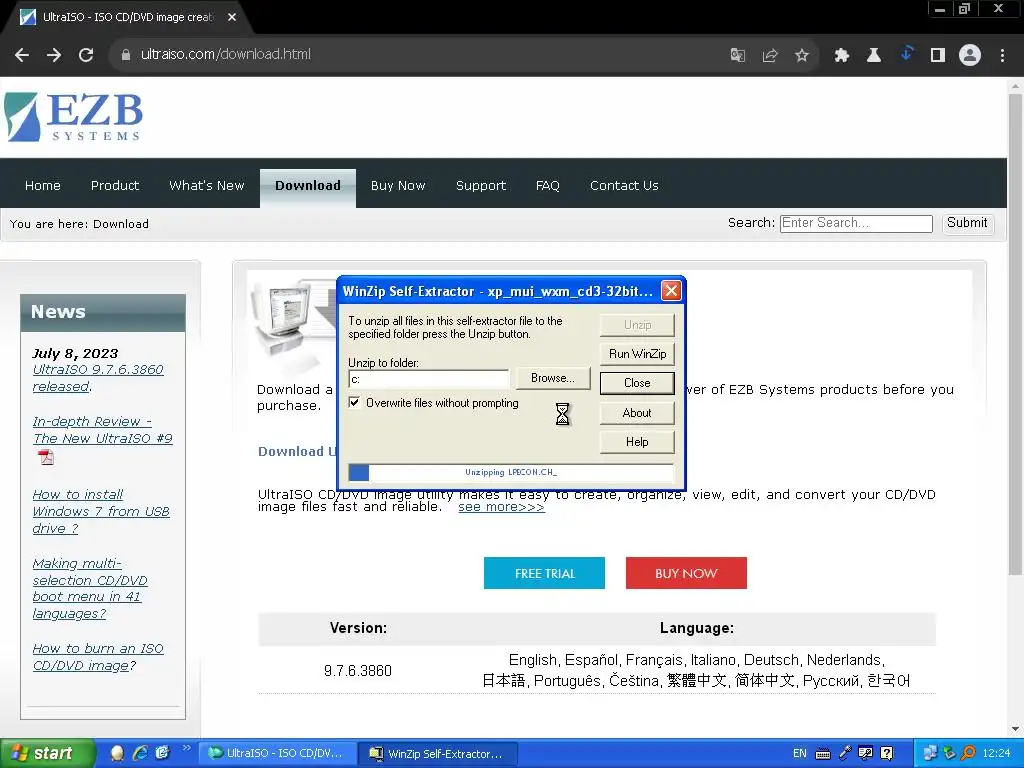Click the blue download arrow toolbar icon

click(x=906, y=54)
